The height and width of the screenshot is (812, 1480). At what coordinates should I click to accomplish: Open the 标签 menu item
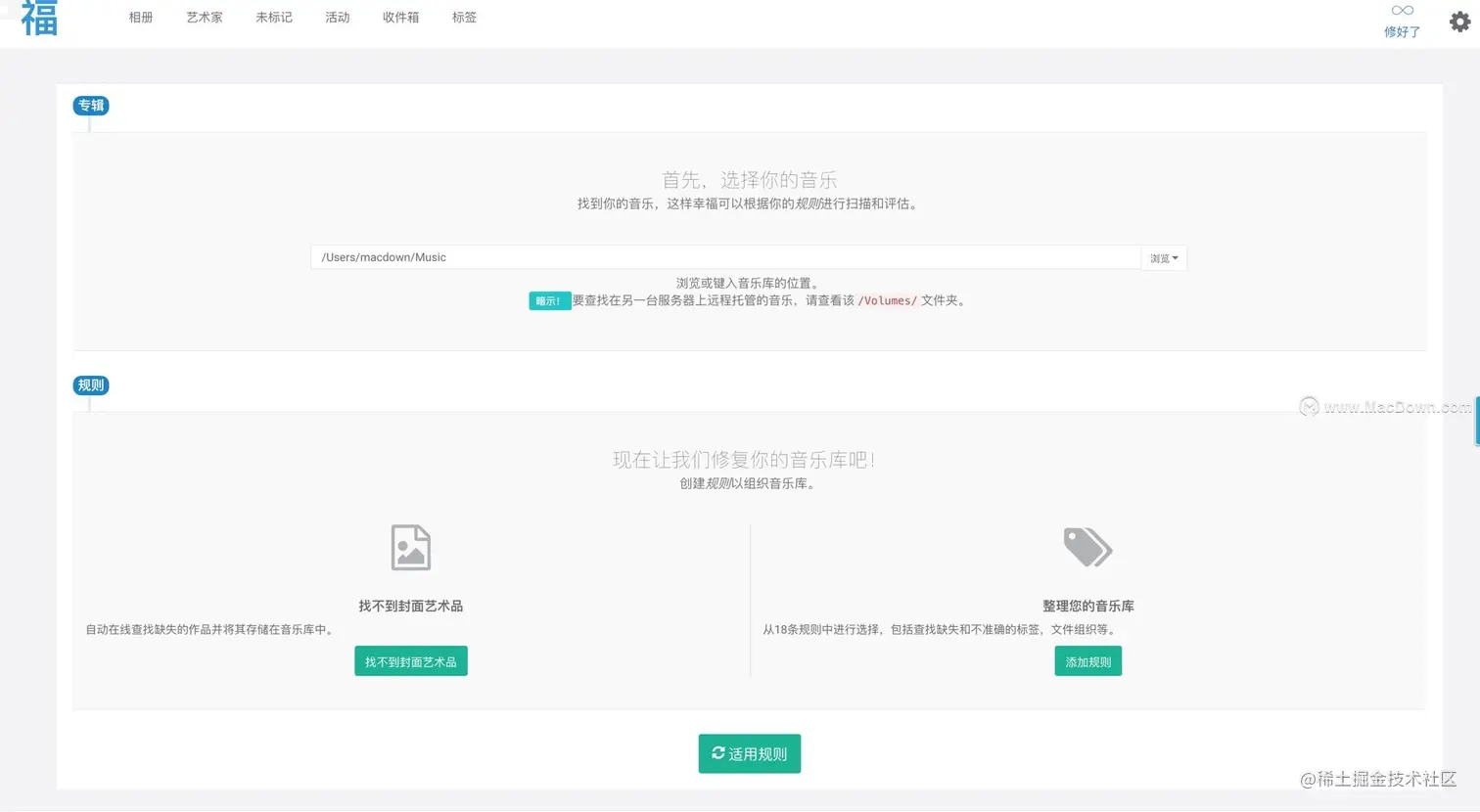[464, 18]
